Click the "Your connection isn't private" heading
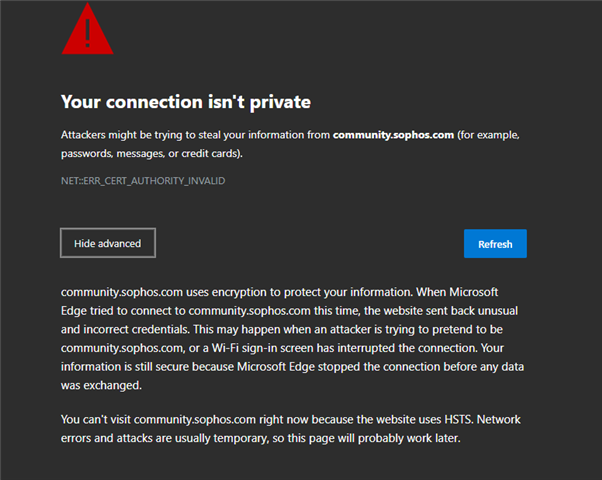This screenshot has width=602, height=480. click(186, 102)
